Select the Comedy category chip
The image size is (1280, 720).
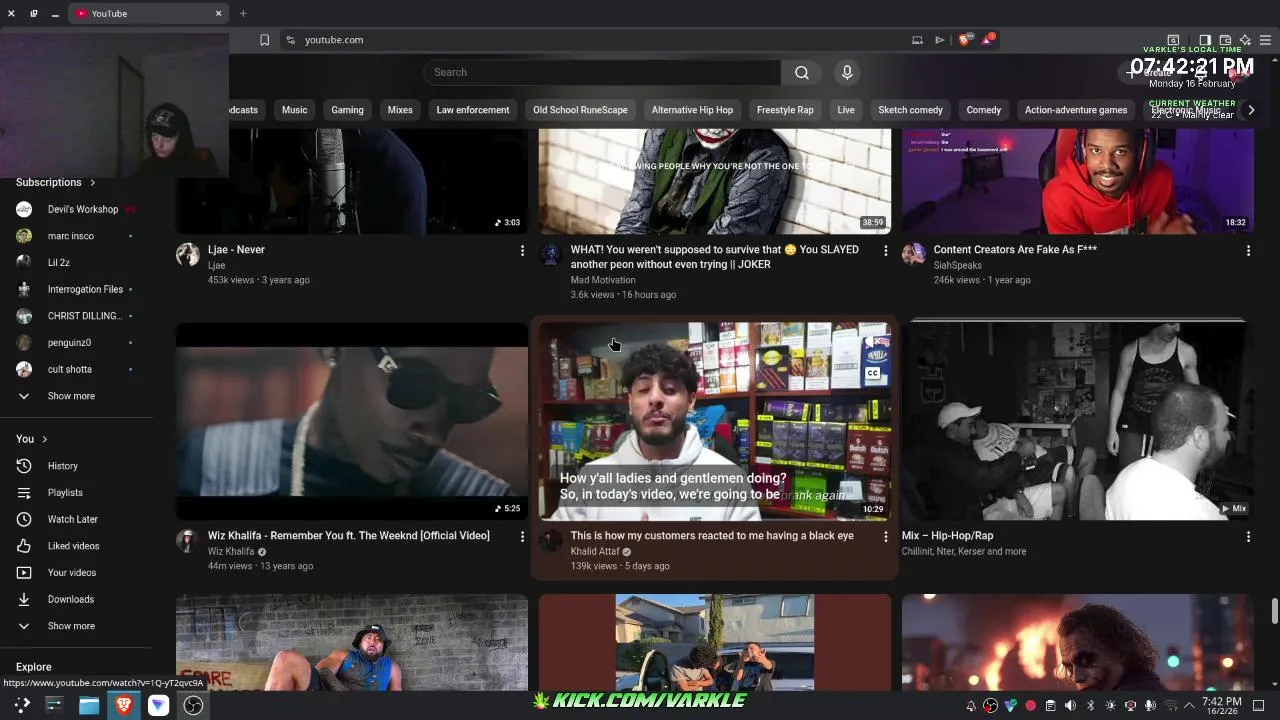(x=984, y=110)
